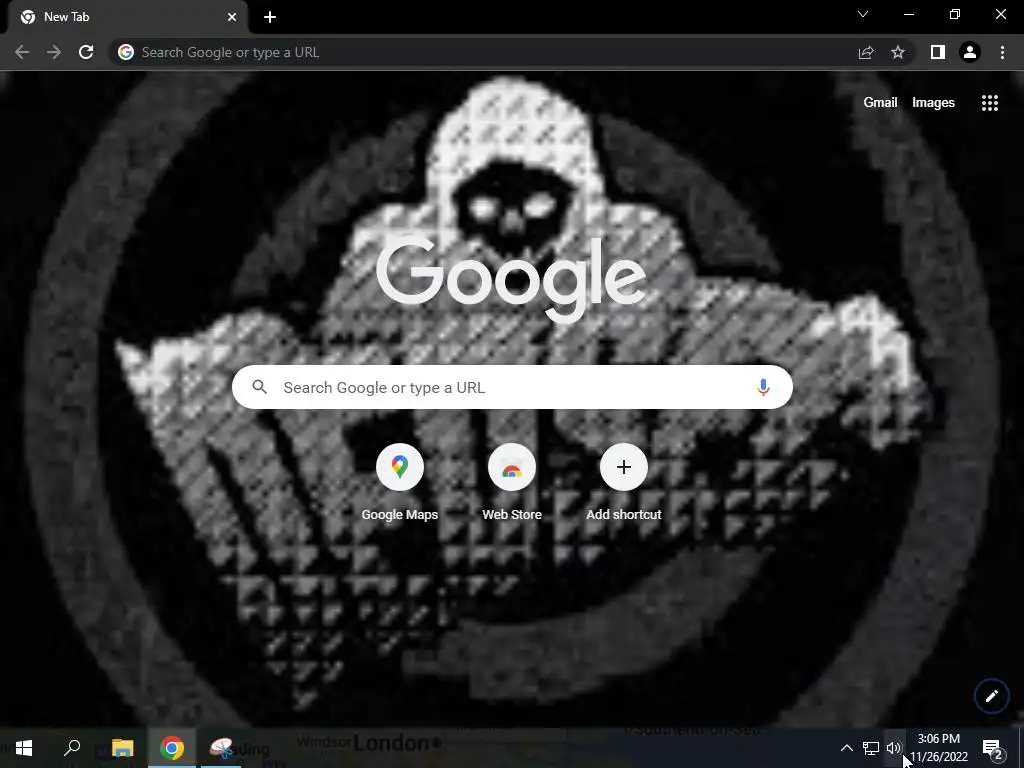1024x768 pixels.
Task: Open Google Images link
Action: coord(933,103)
